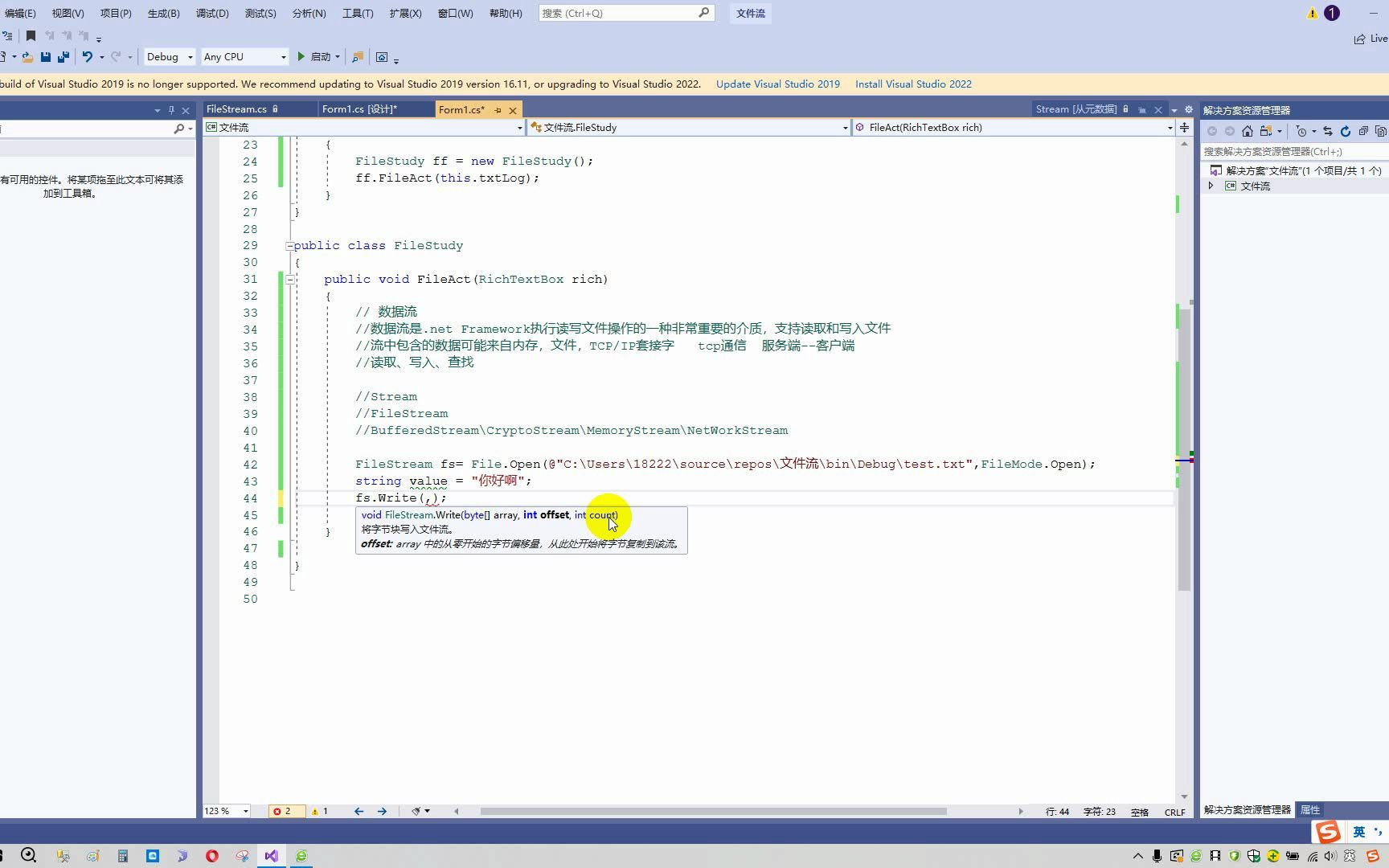Click the Visual Studio taskbar icon
Viewport: 1389px width, 868px height.
coord(271,856)
